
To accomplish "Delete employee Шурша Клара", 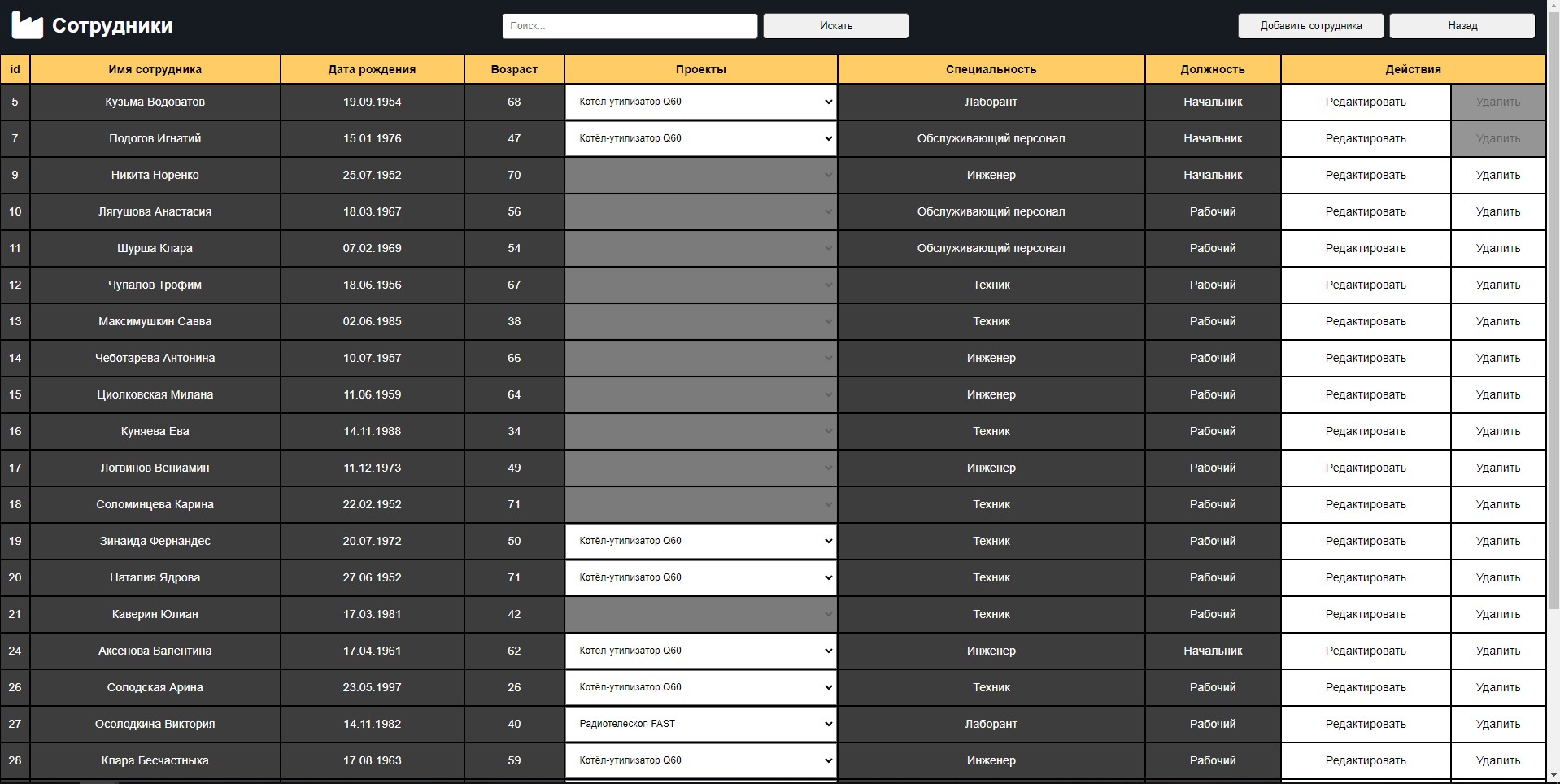I will click(x=1498, y=249).
